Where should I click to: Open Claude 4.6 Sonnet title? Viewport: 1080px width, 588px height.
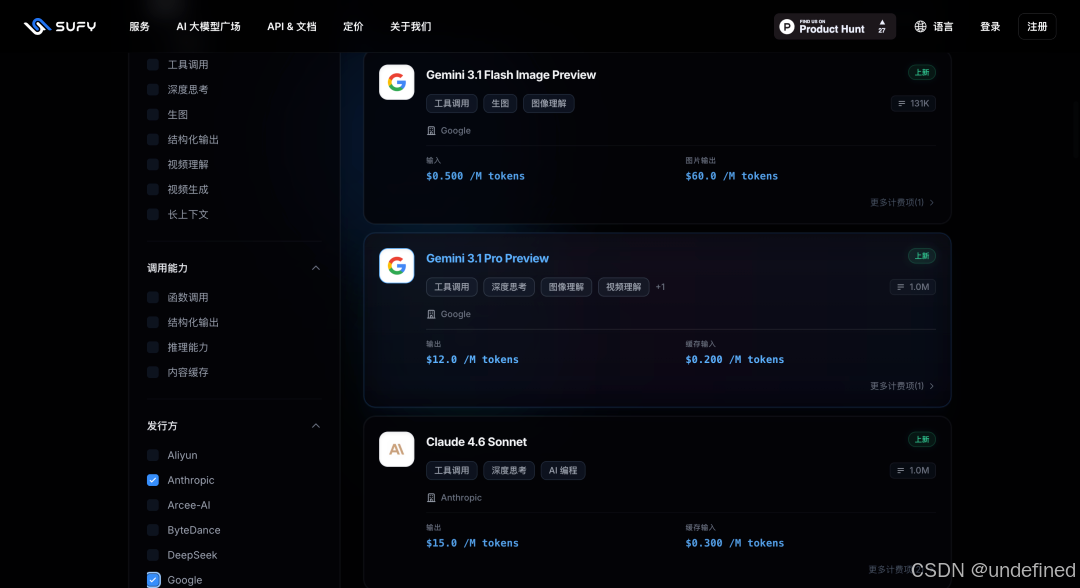tap(476, 442)
